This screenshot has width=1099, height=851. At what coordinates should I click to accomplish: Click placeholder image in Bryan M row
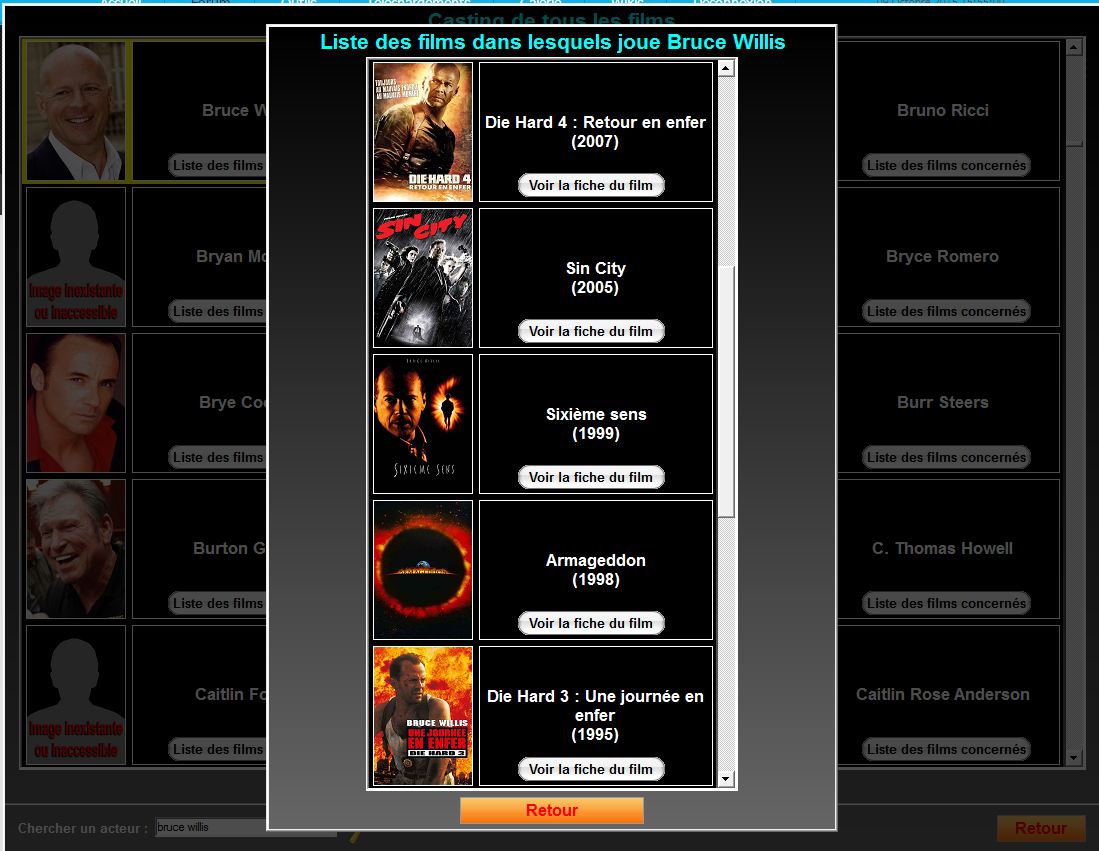pos(76,257)
